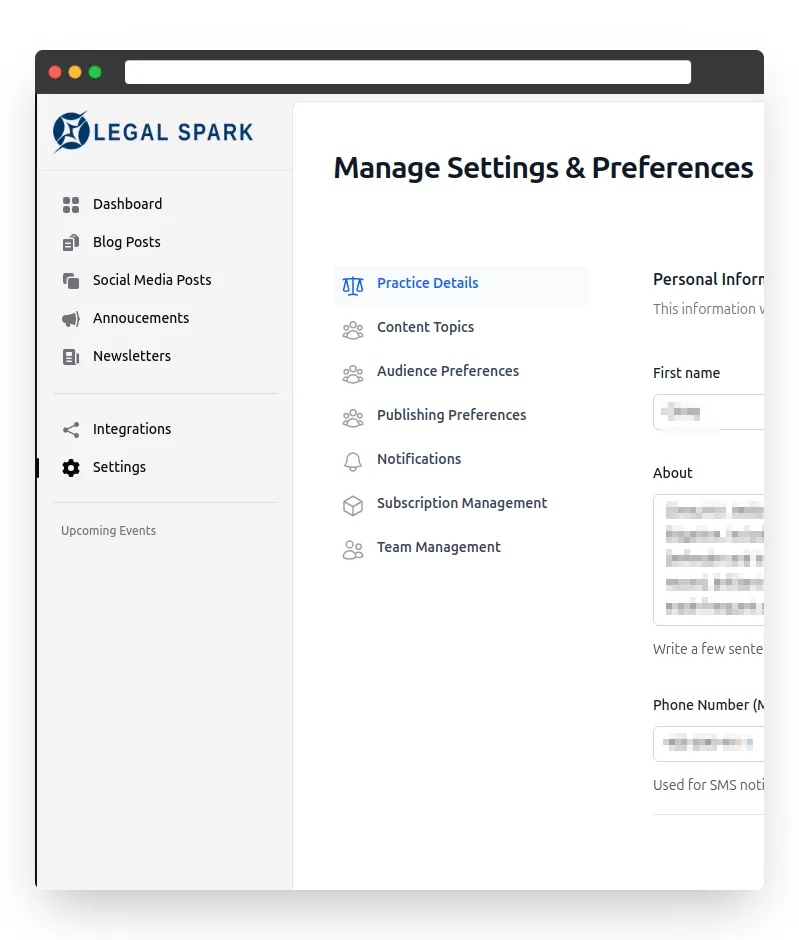Go to Newsletters in the sidebar
Image resolution: width=799 pixels, height=940 pixels.
(131, 356)
